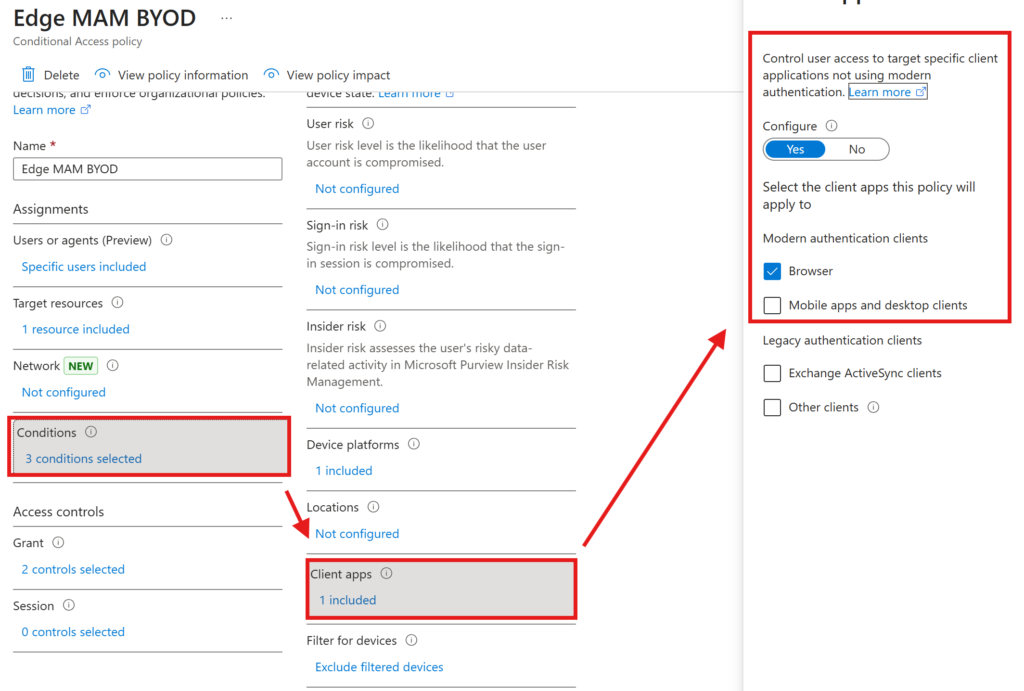Click info icon beside Target resources
Image resolution: width=1024 pixels, height=691 pixels.
[117, 303]
